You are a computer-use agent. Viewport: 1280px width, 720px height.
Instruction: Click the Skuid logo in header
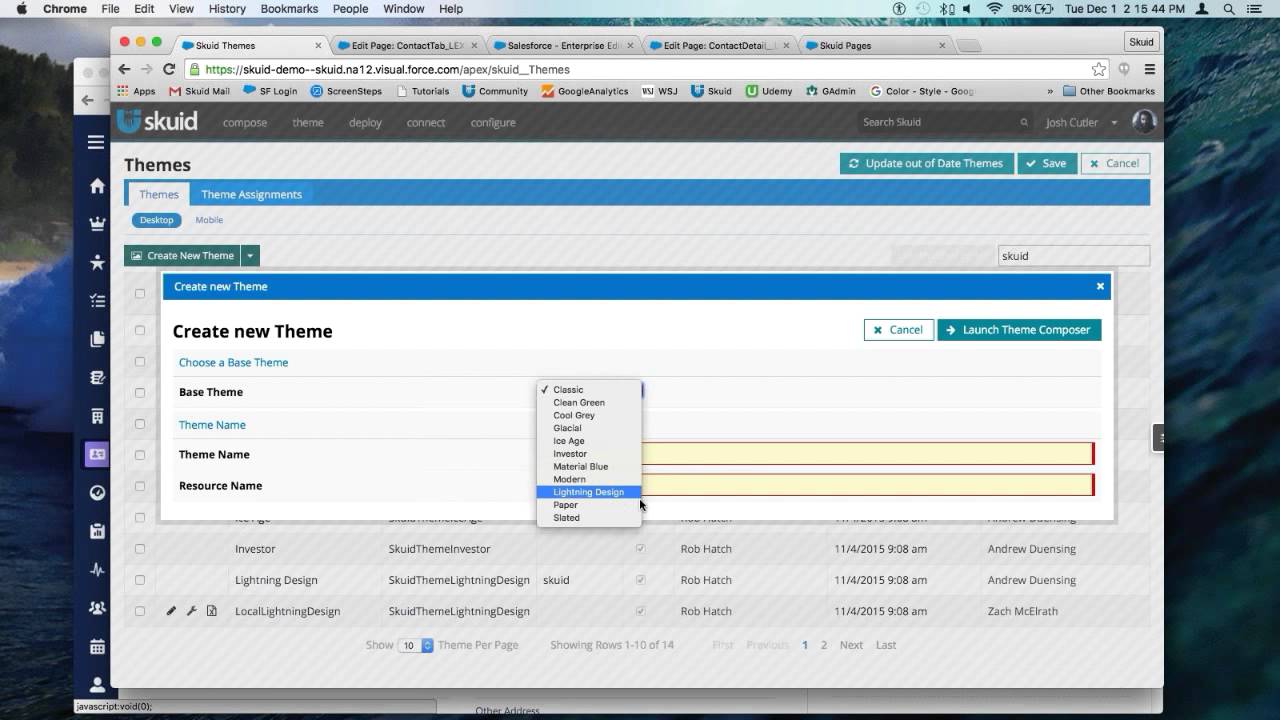[157, 122]
